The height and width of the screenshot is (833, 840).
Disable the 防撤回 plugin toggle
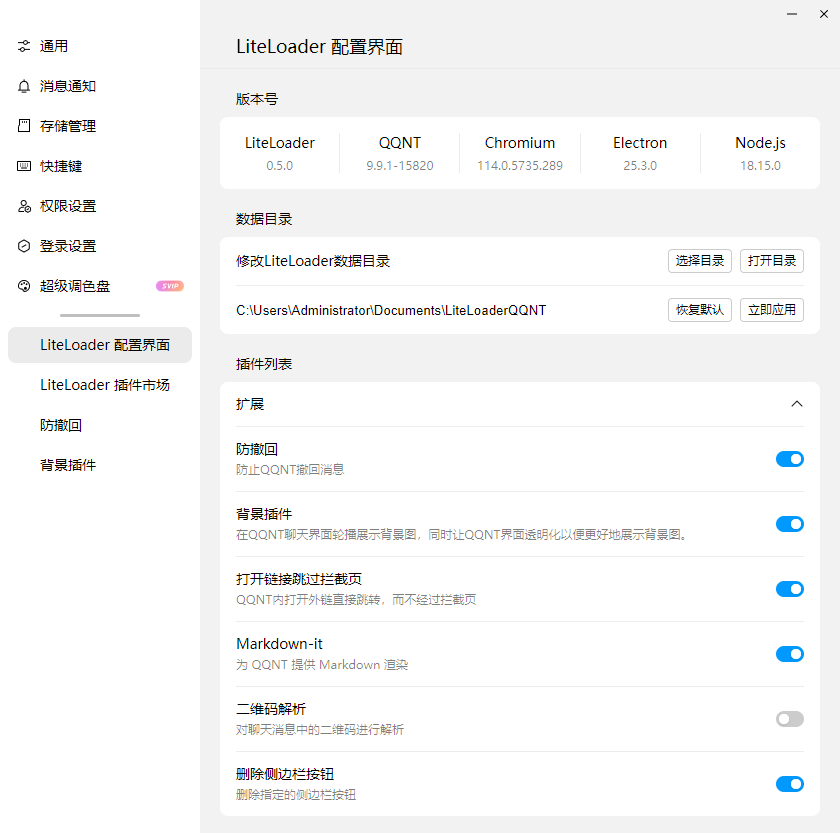(x=790, y=459)
